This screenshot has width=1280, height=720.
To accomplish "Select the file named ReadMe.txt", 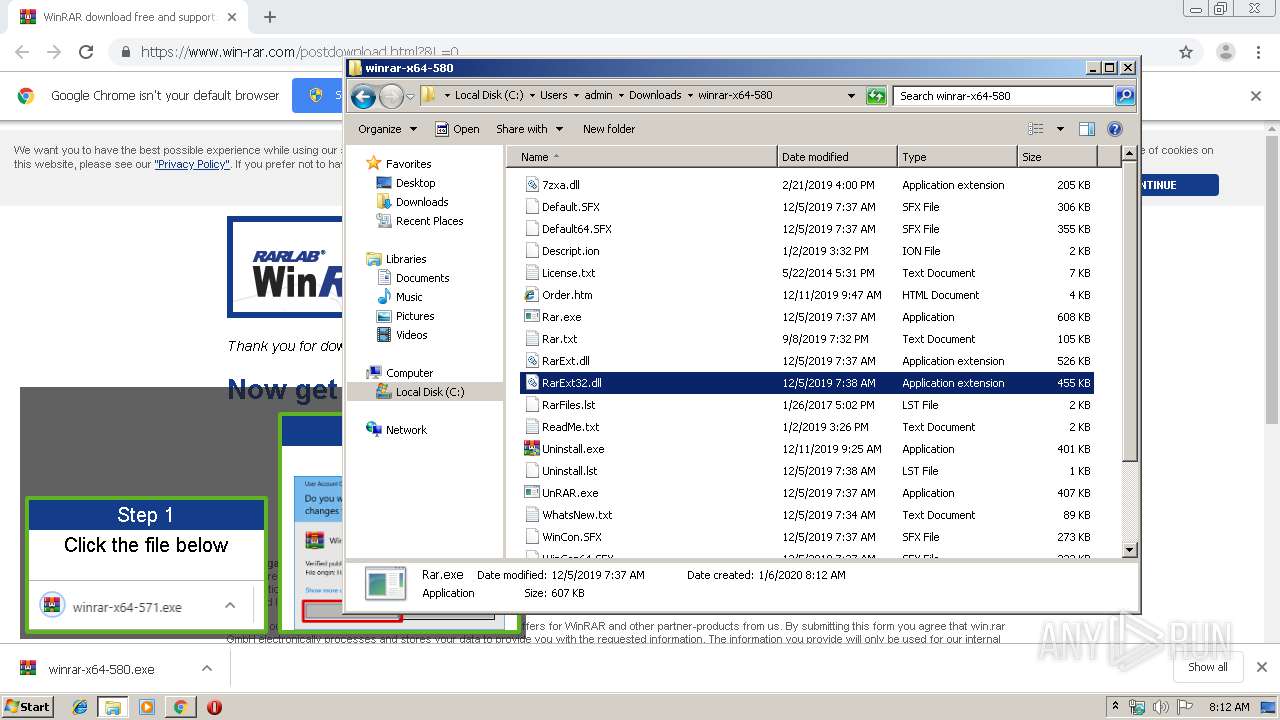I will 570,427.
